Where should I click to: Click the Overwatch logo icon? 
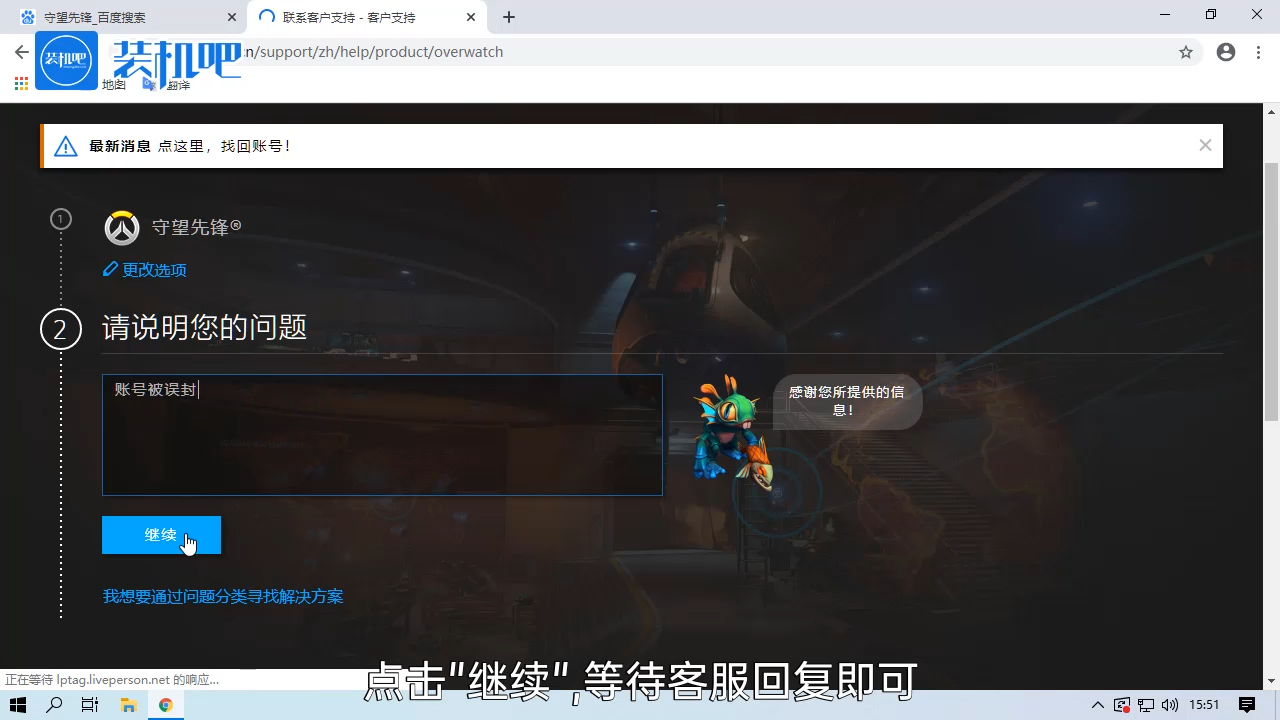[121, 227]
